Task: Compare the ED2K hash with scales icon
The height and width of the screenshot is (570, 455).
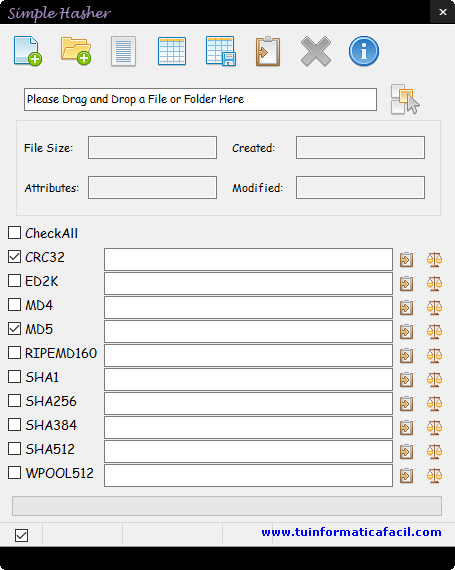Action: coord(434,284)
